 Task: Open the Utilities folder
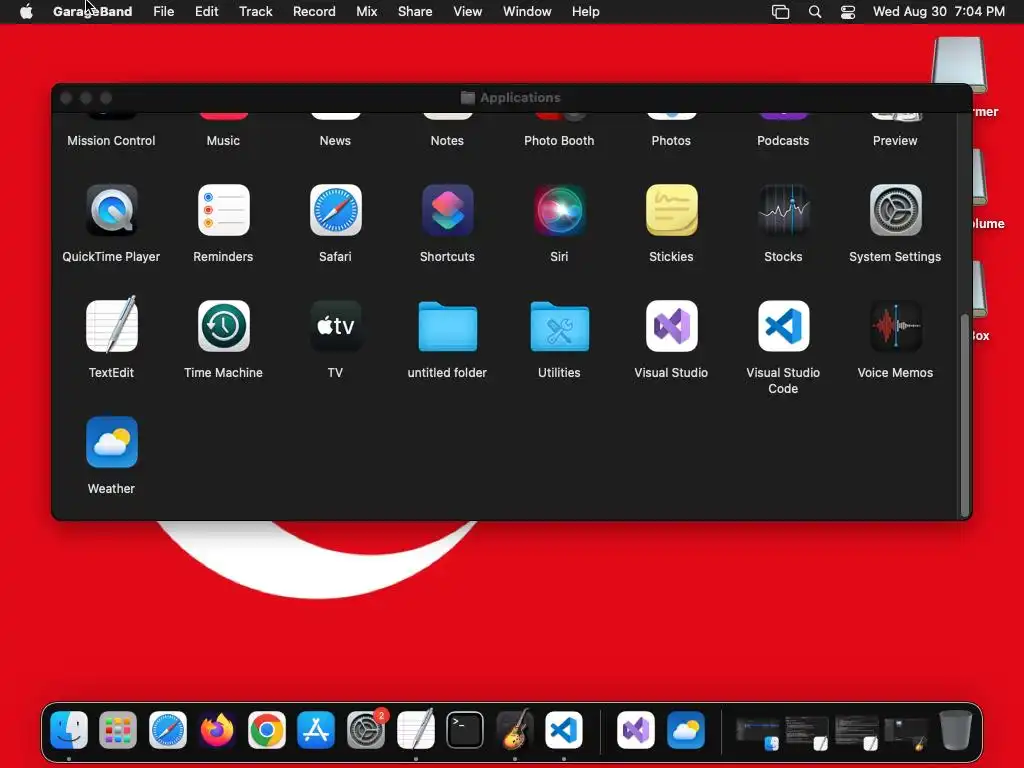point(560,327)
